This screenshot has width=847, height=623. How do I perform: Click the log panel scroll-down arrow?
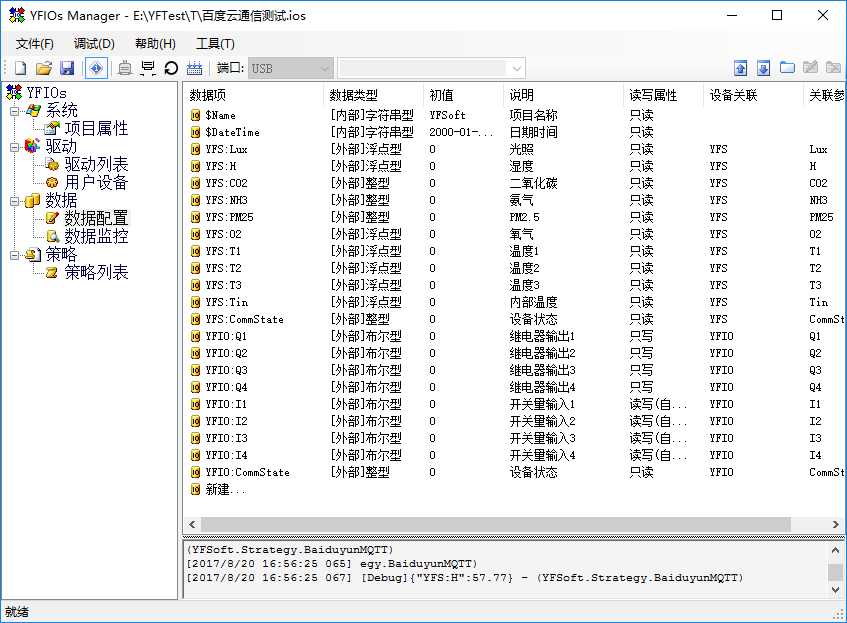[x=835, y=589]
